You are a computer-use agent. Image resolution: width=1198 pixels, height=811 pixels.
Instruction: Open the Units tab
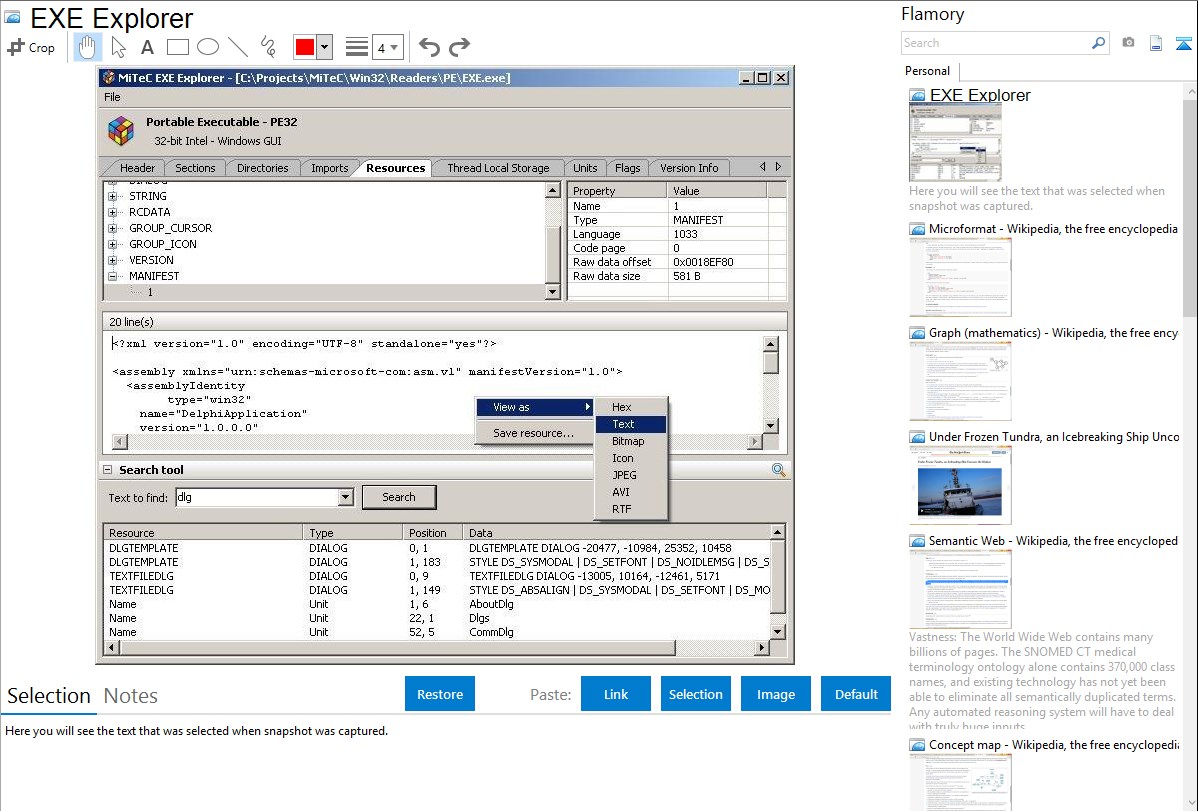(585, 168)
